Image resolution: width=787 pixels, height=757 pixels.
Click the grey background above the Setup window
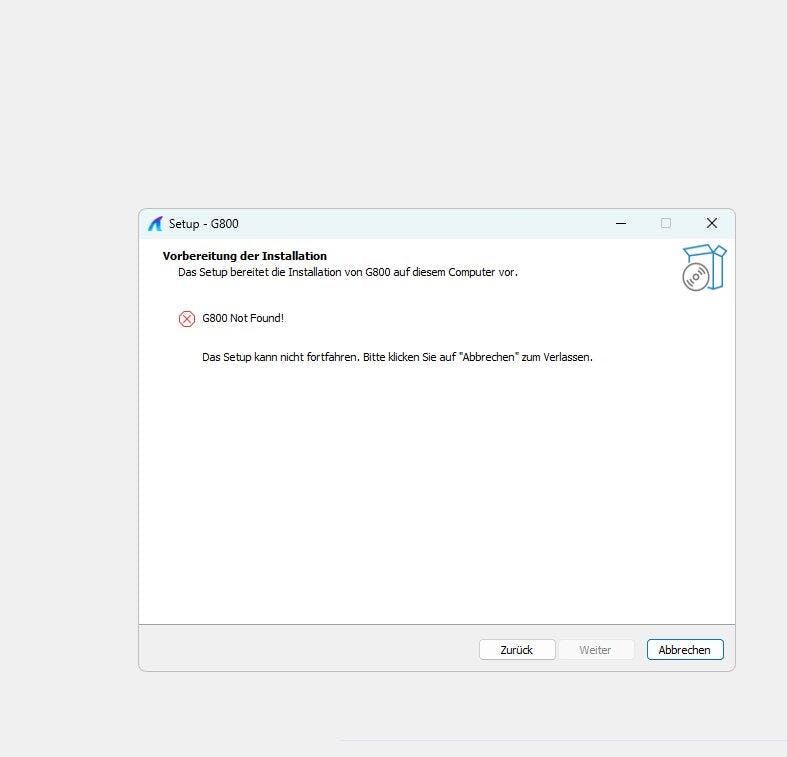(400, 100)
